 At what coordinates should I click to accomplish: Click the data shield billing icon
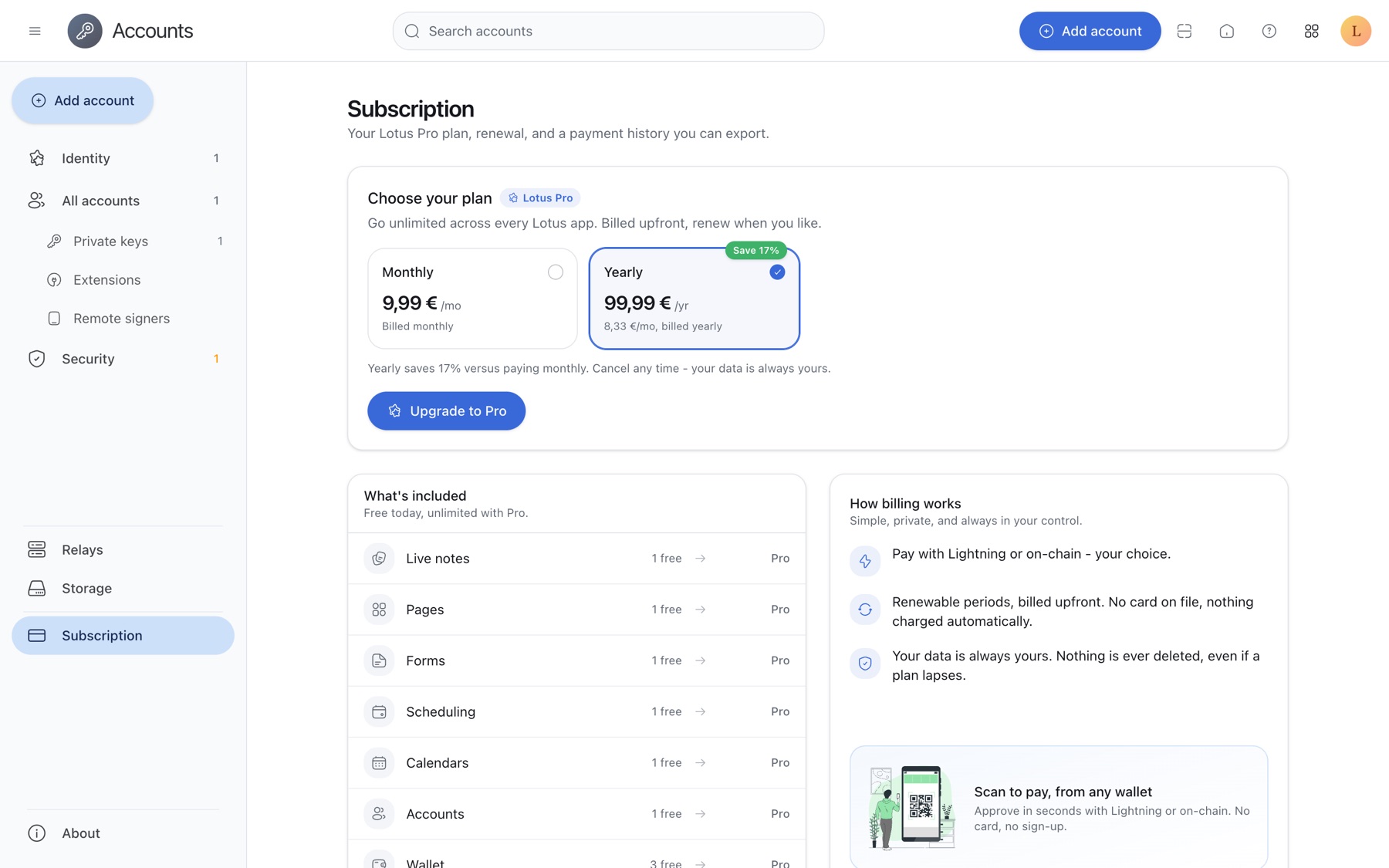(x=865, y=664)
